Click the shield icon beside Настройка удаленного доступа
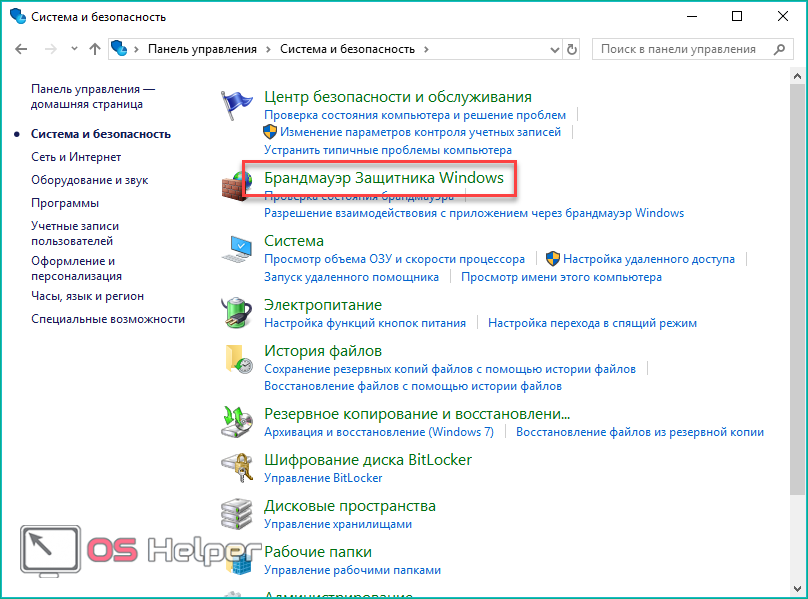The image size is (808, 599). (552, 259)
